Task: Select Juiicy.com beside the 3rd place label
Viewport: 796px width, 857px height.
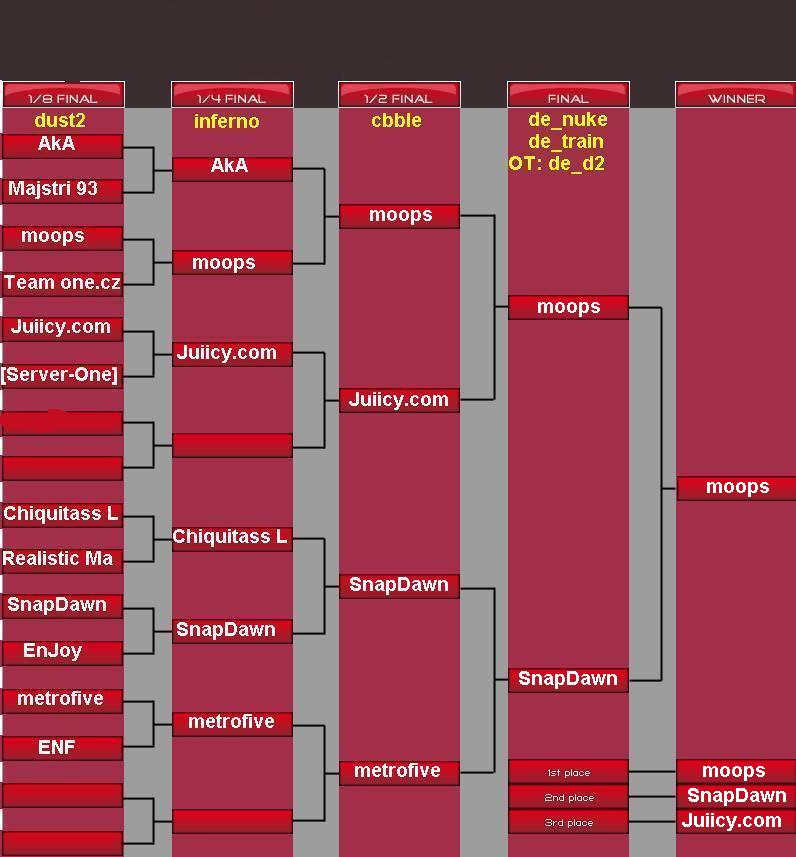Action: click(736, 821)
